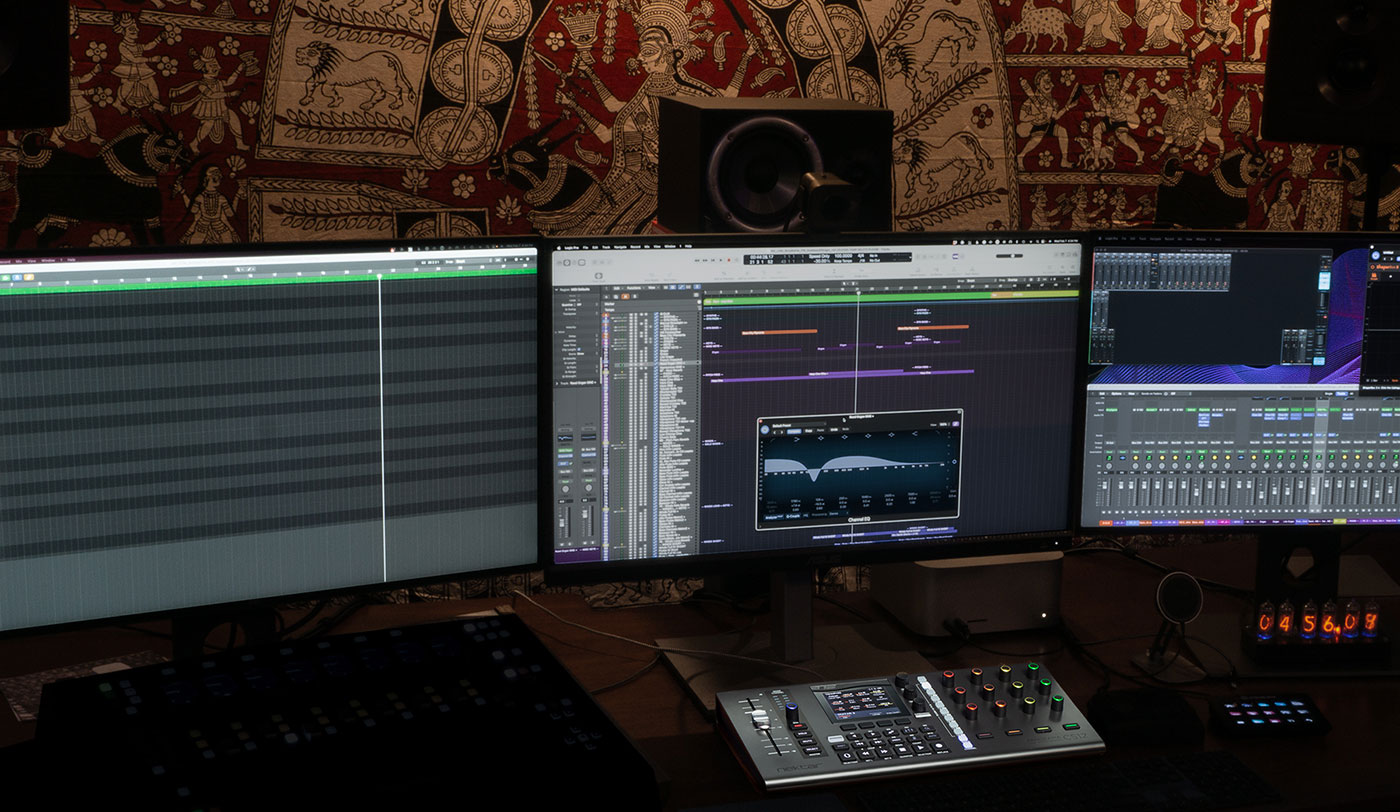This screenshot has width=1400, height=812.
Task: Click the Redo button in Channel EQ
Action: pos(846,429)
